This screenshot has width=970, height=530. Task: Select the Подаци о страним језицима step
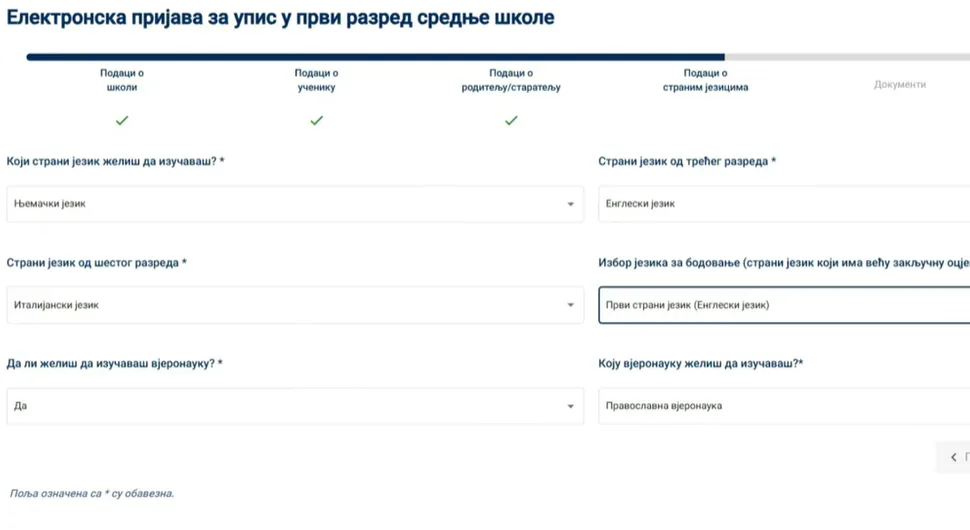(705, 80)
